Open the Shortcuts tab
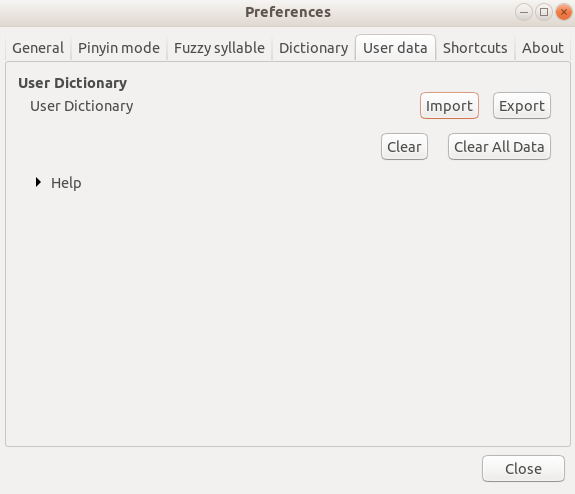The height and width of the screenshot is (494, 575). pyautogui.click(x=475, y=48)
